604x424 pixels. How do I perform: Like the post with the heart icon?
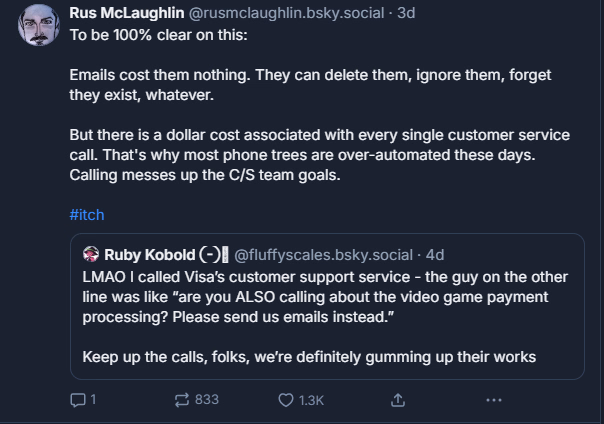[x=286, y=400]
